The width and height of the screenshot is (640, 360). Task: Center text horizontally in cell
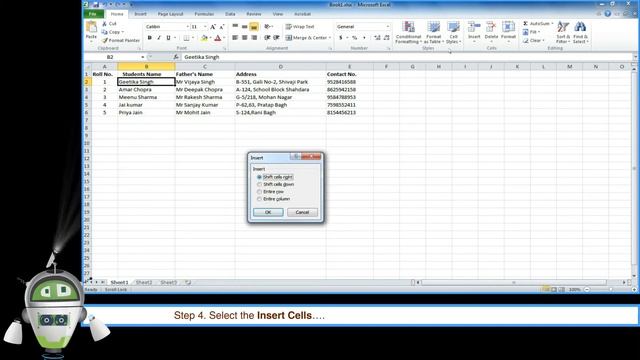244,38
